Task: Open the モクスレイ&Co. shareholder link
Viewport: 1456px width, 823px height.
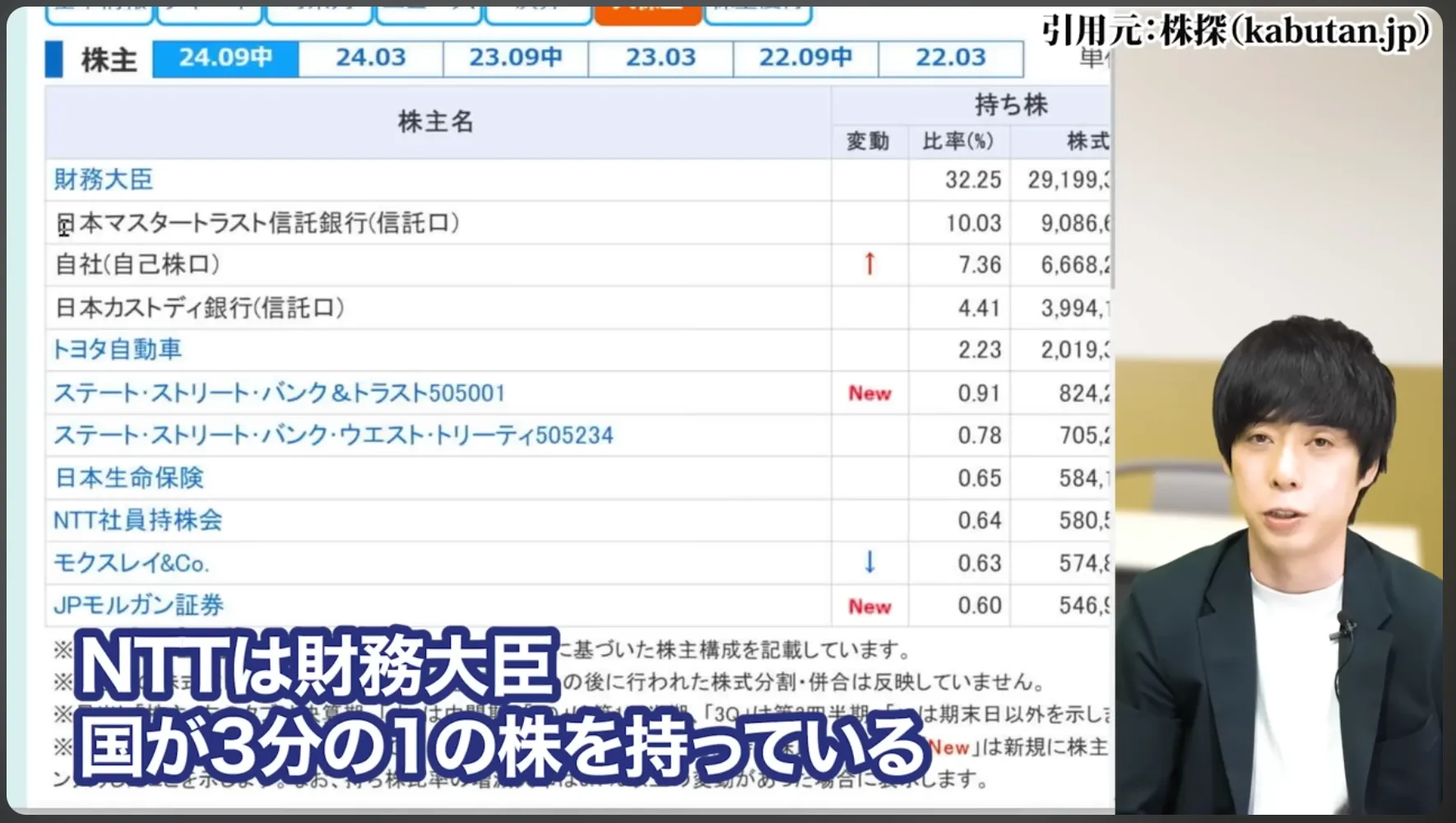Action: pos(132,563)
